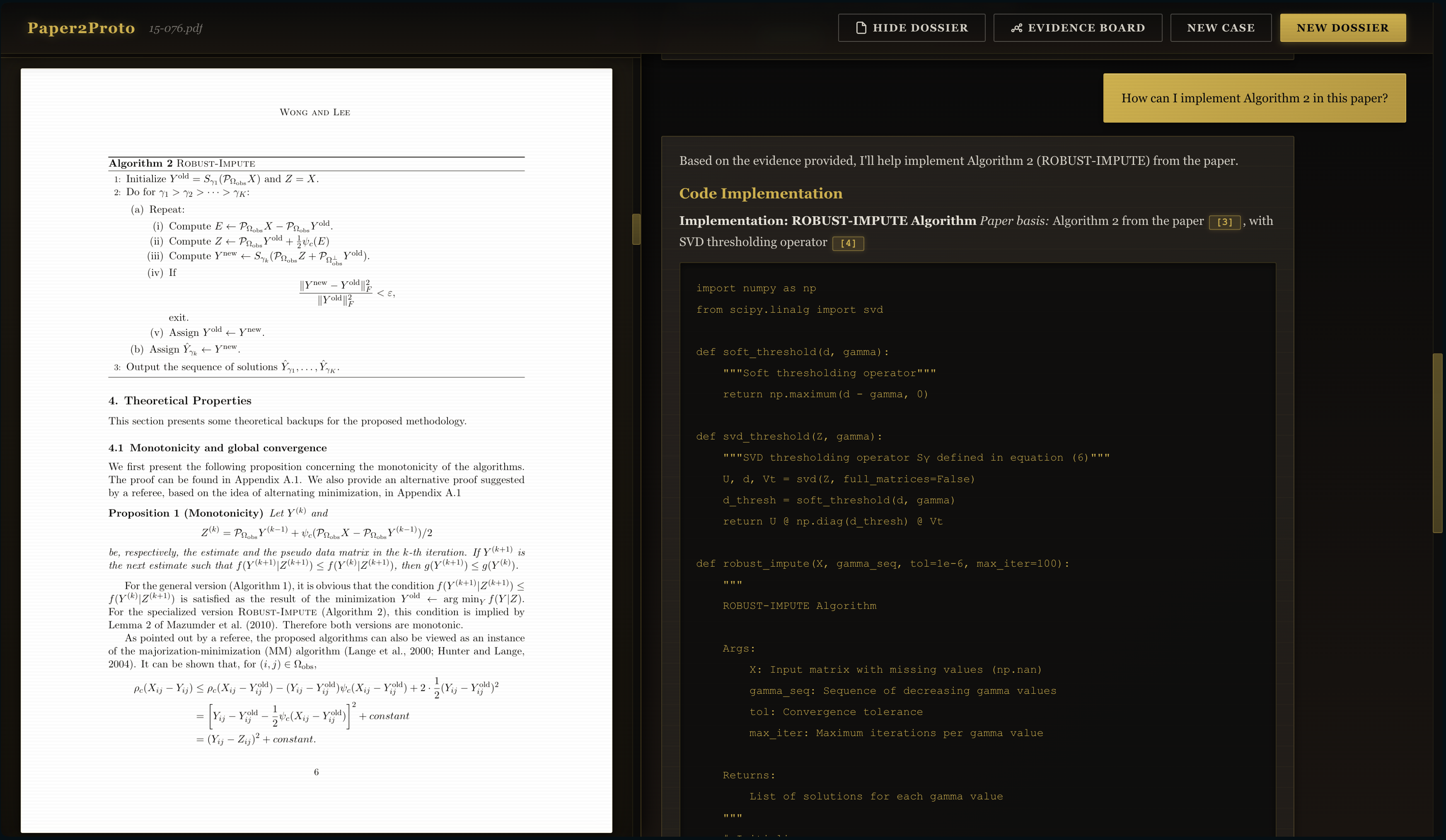Click the Algorithm 2 Robust-Impute title in PDF
Screen dimensions: 1446x840
[x=182, y=164]
